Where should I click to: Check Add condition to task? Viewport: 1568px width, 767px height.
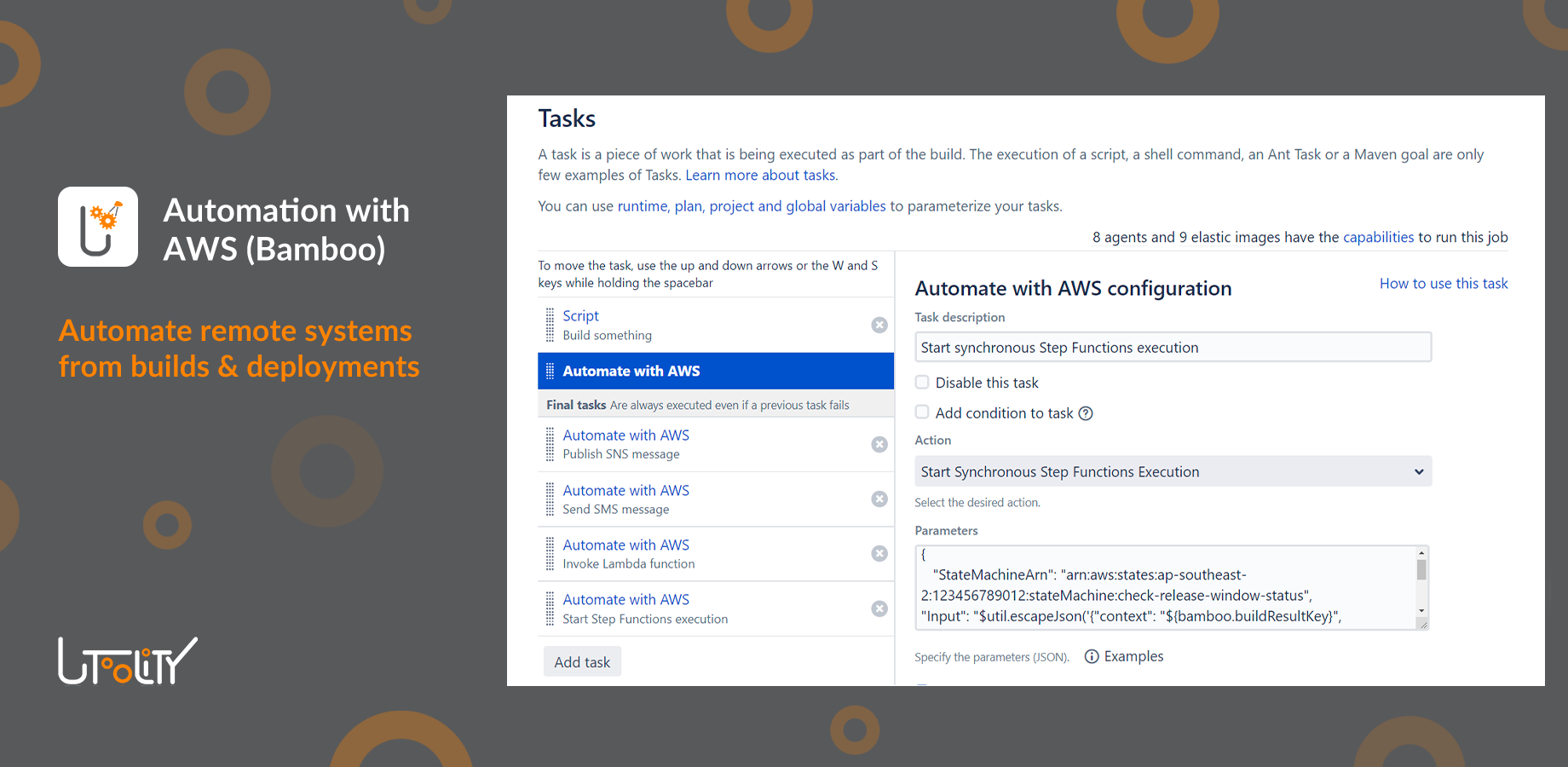coord(922,412)
